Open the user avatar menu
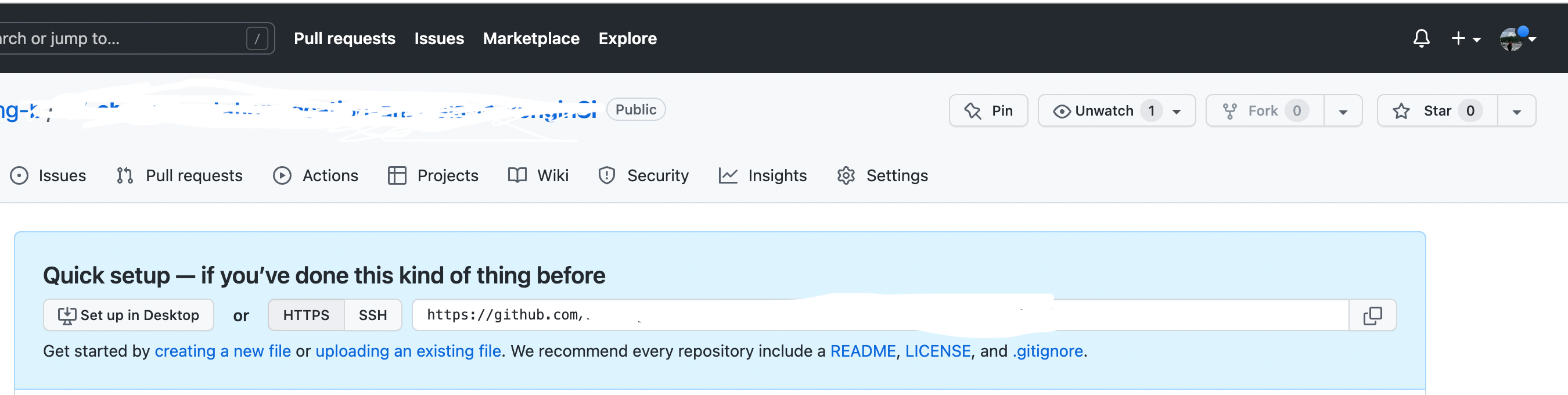1568x395 pixels. 1517,38
